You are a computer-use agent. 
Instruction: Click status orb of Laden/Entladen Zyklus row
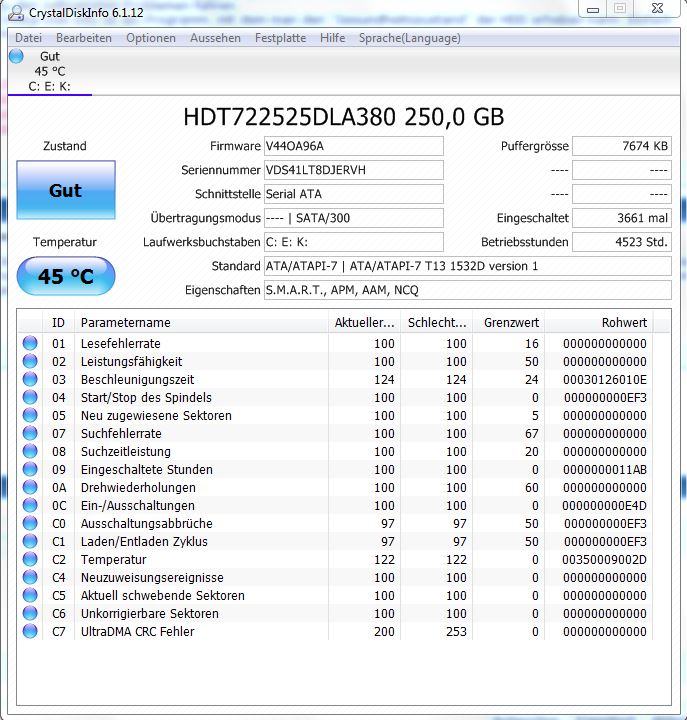(x=30, y=541)
